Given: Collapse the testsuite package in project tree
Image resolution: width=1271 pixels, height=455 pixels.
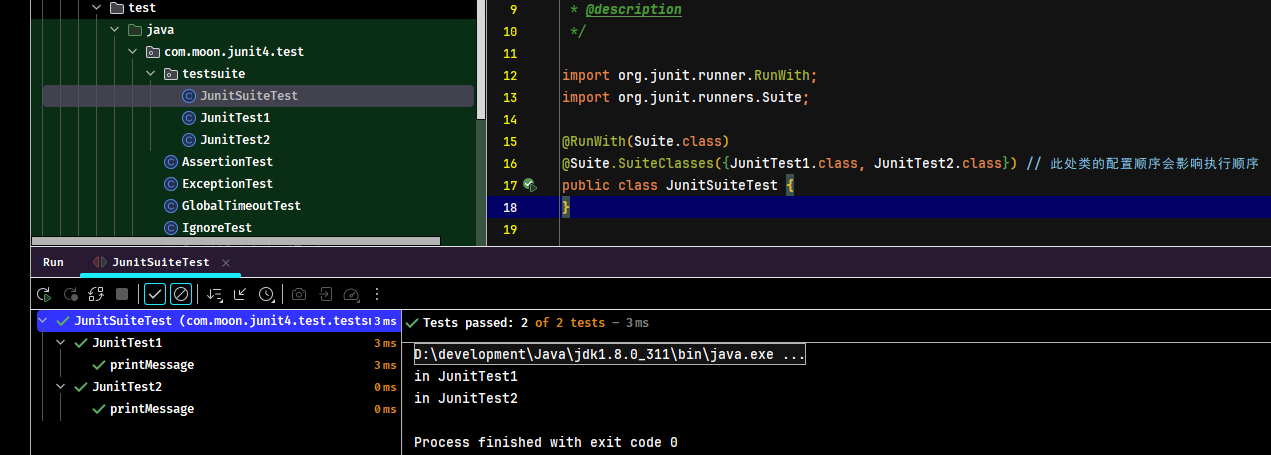Looking at the screenshot, I should pos(151,74).
